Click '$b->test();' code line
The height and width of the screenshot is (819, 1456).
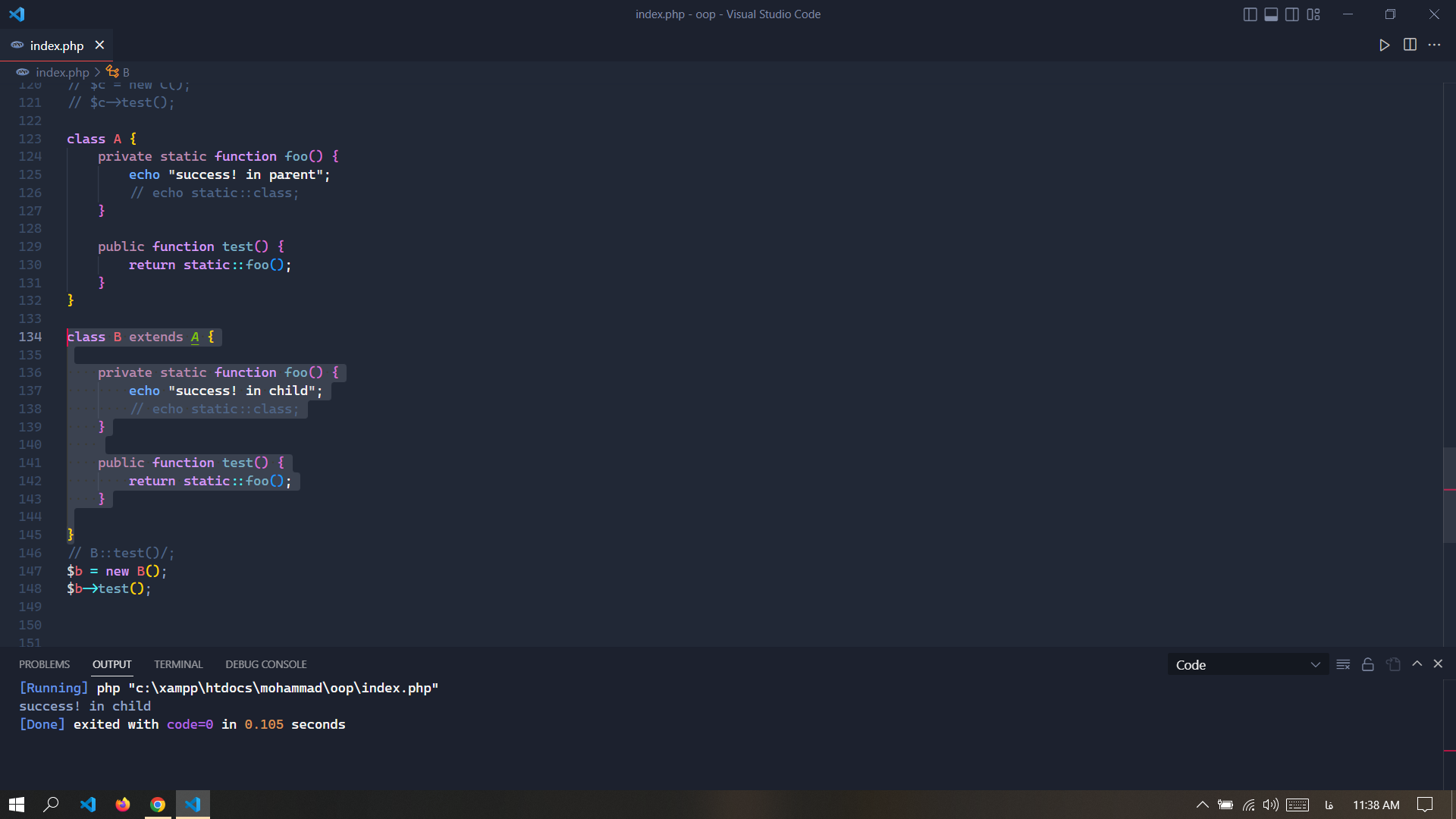point(109,588)
